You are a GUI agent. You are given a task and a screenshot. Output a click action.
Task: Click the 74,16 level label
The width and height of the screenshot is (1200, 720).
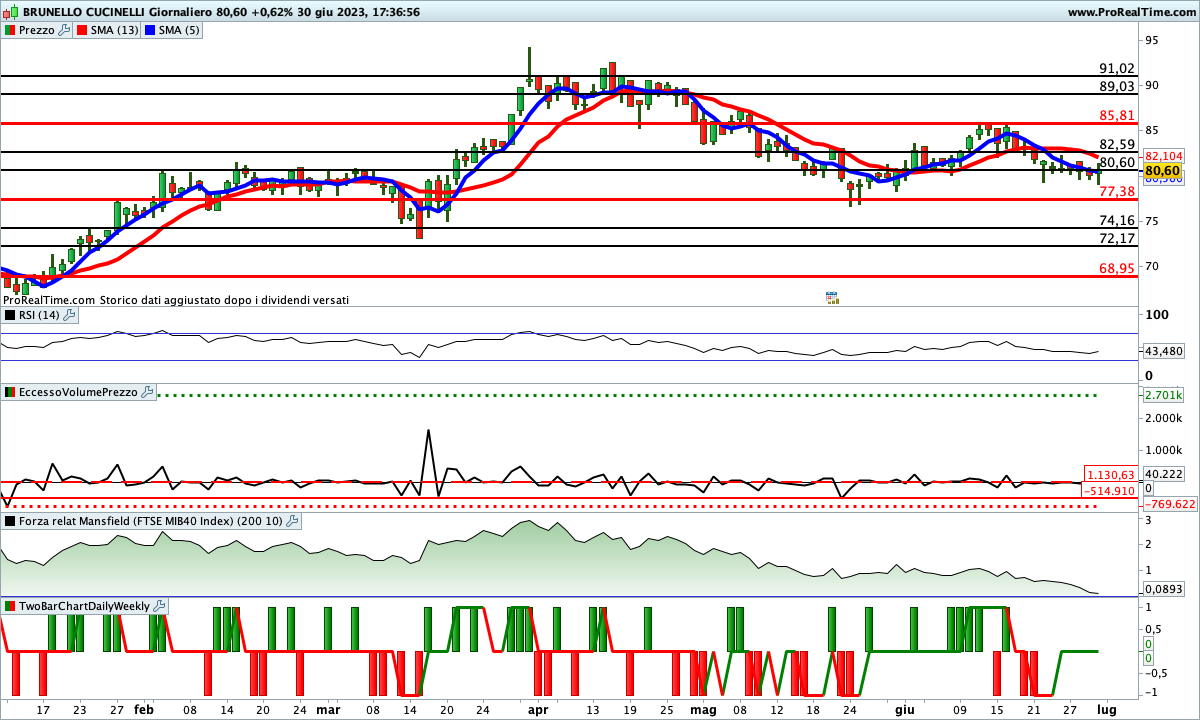(x=1117, y=220)
